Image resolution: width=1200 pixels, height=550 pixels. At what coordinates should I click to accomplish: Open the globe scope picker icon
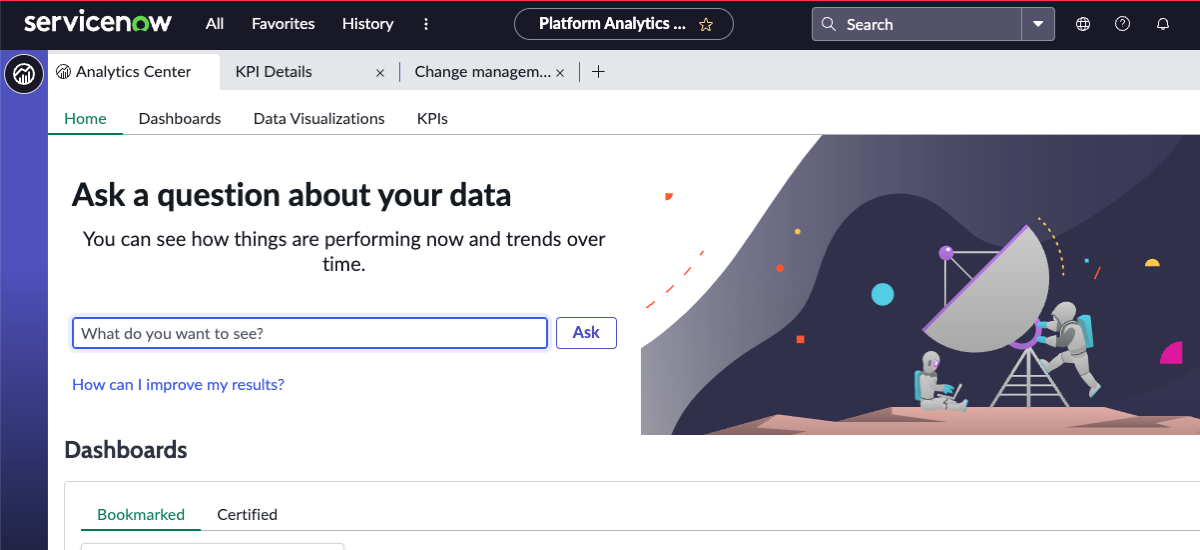click(x=1083, y=25)
